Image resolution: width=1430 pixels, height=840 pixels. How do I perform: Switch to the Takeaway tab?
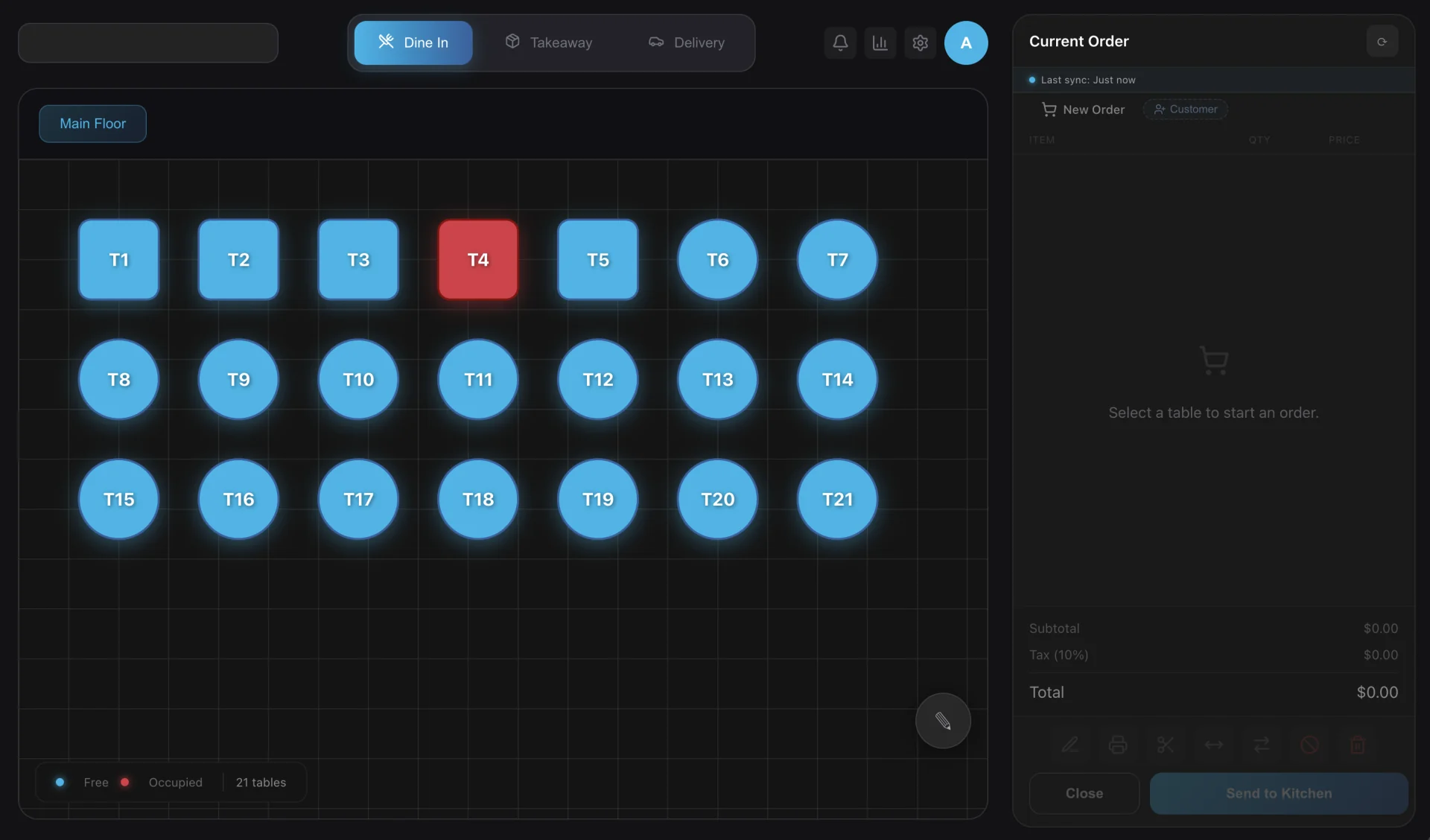pyautogui.click(x=548, y=42)
